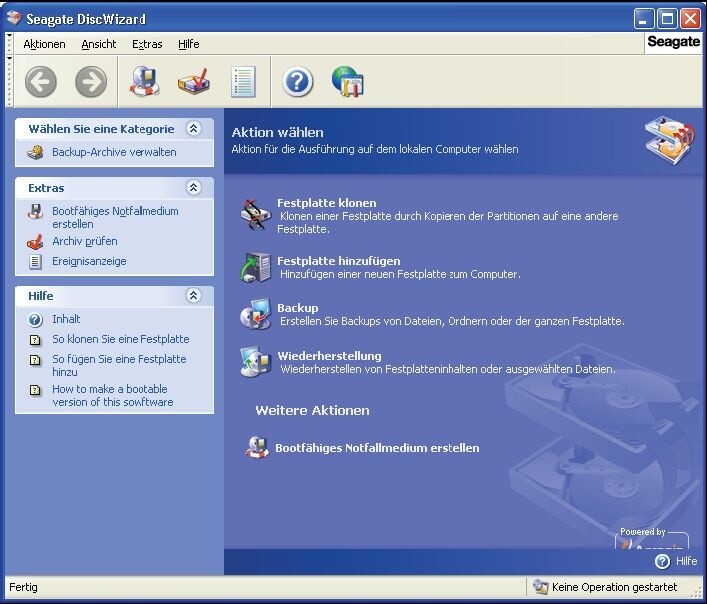Open the event log list toolbar icon
707x604 pixels.
tap(243, 82)
